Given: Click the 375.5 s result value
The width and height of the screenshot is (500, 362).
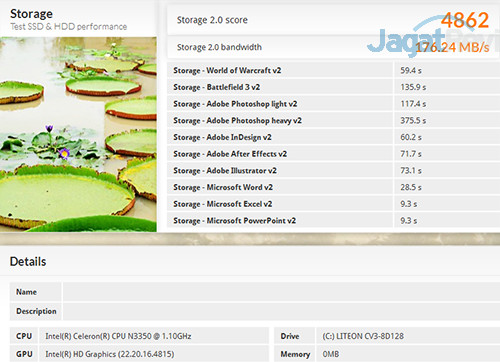Looking at the screenshot, I should pos(413,121).
